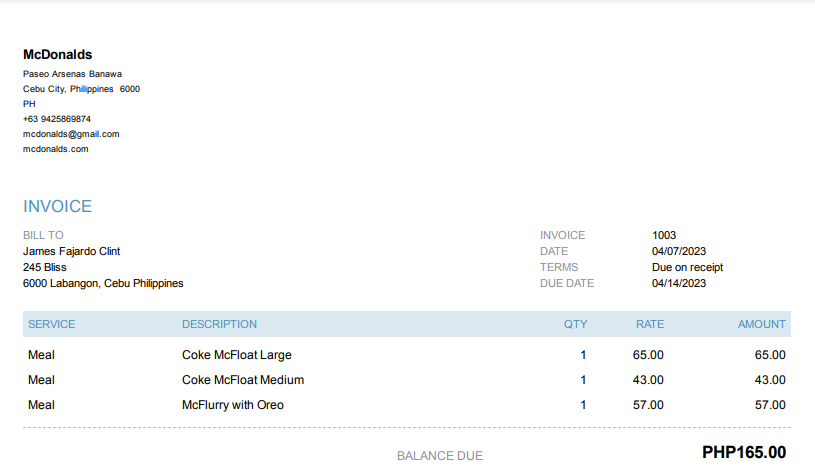Screen dimensions: 815x473
Task: Click the BALANCE DUE label
Action: coord(440,456)
